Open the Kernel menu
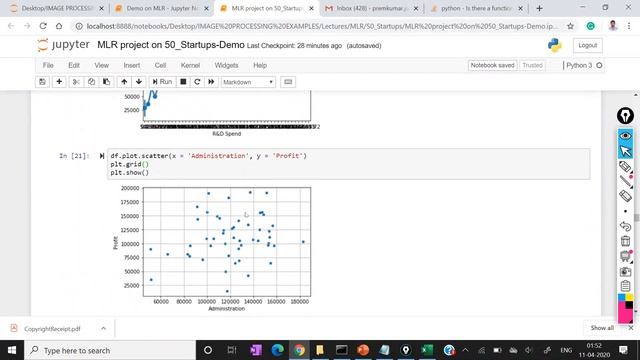 190,65
